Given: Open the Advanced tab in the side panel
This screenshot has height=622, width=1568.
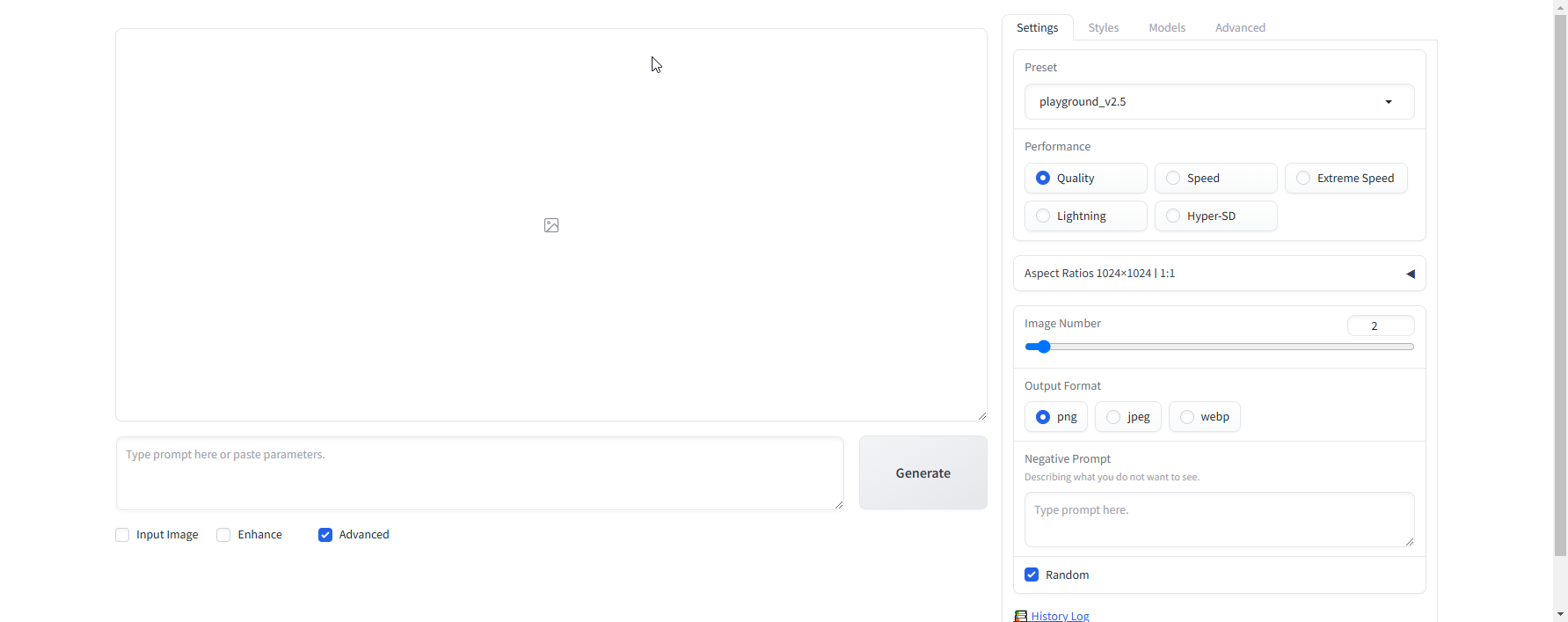Looking at the screenshot, I should click(x=1240, y=27).
